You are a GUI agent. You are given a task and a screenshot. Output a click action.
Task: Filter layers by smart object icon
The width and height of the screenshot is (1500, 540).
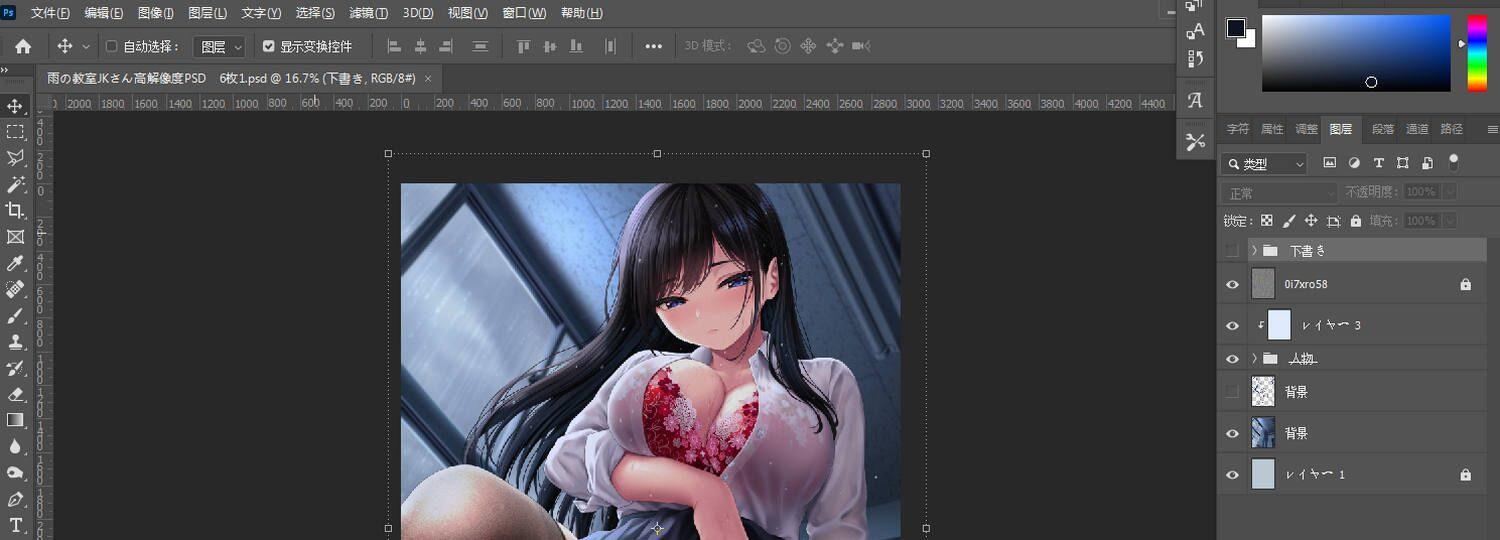pyautogui.click(x=1427, y=163)
